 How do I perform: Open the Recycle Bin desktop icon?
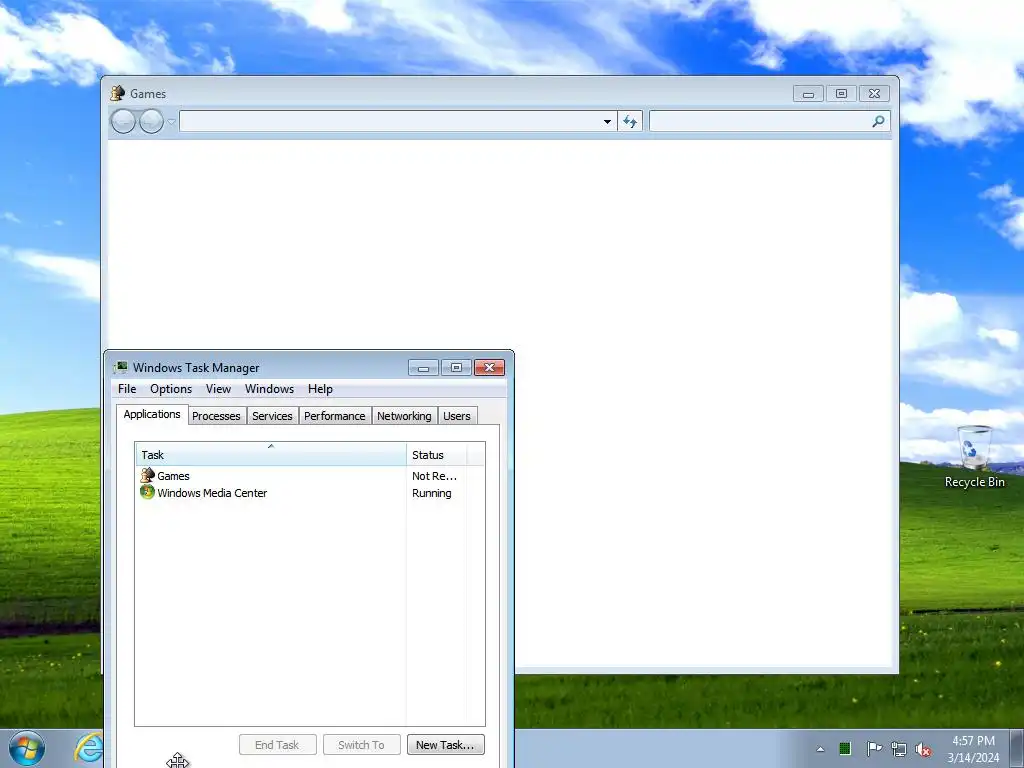tap(974, 457)
